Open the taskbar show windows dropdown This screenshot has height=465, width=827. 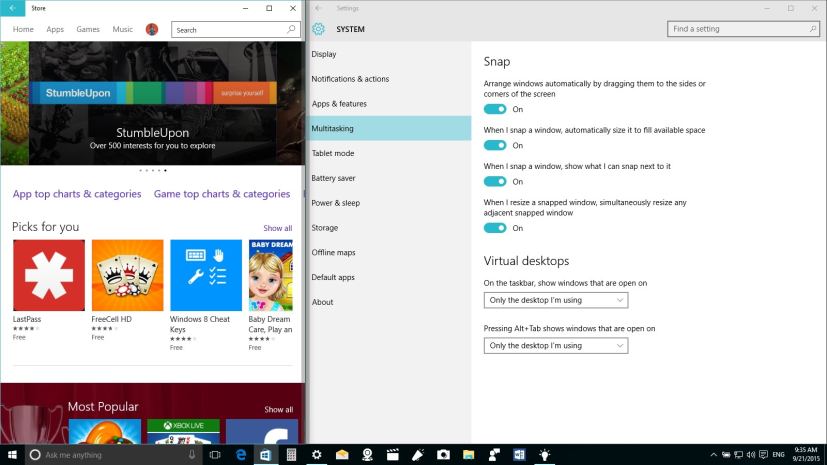(556, 300)
